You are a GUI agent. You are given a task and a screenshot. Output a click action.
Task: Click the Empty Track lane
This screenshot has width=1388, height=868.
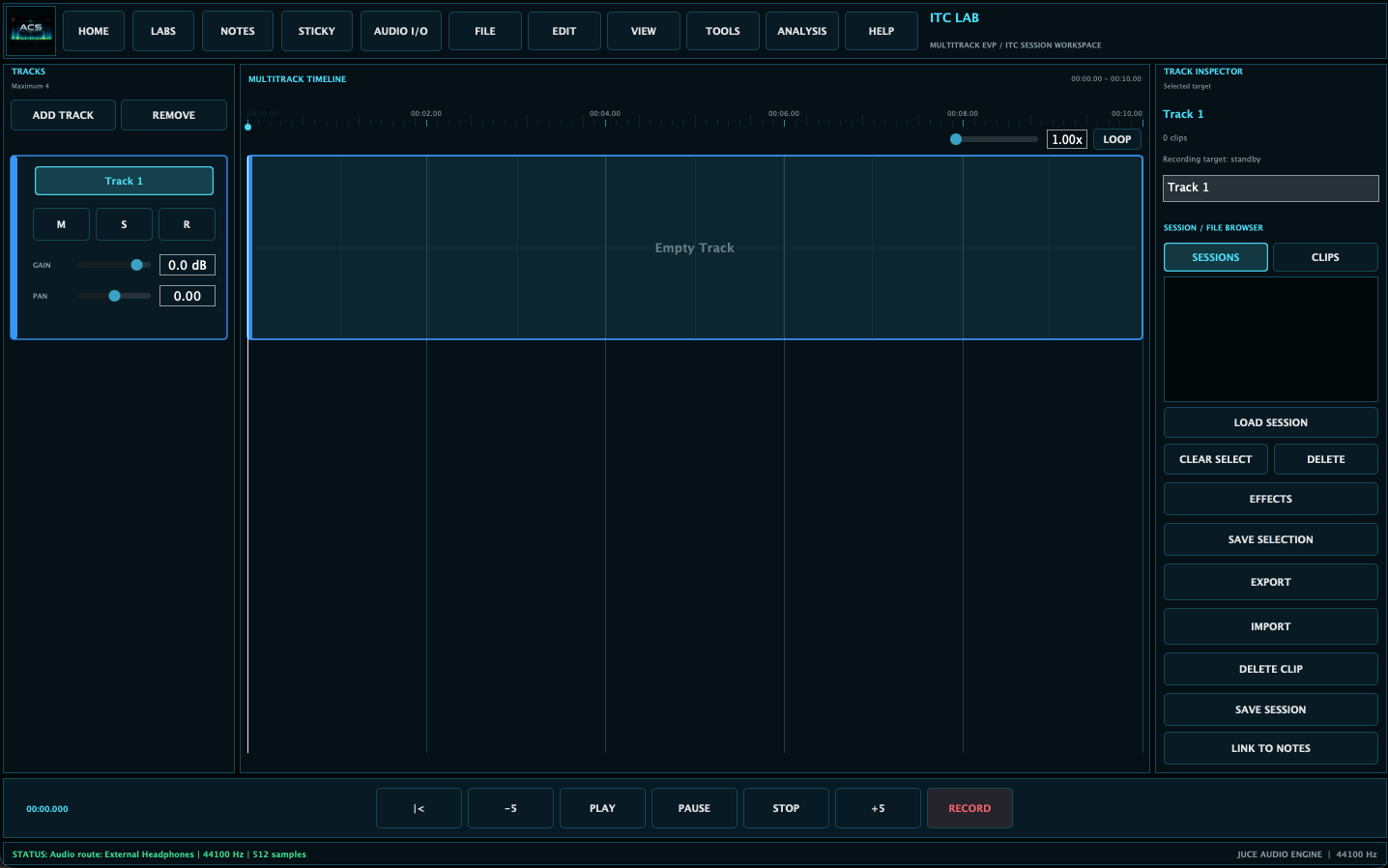(695, 247)
